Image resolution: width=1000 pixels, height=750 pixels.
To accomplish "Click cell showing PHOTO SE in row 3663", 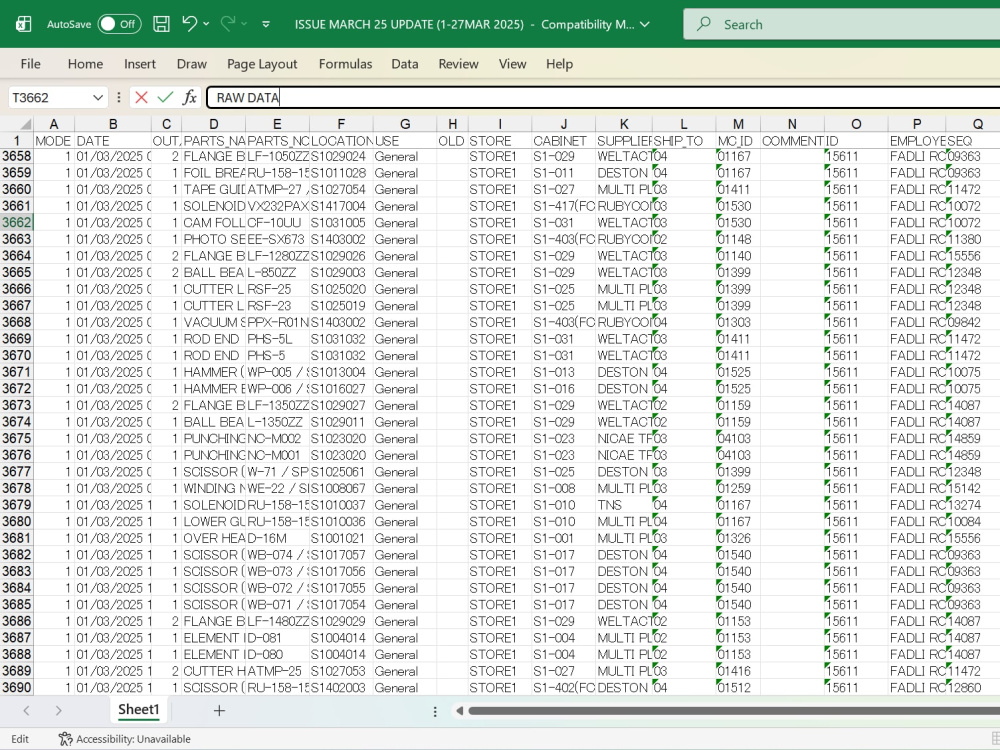I will tap(214, 239).
